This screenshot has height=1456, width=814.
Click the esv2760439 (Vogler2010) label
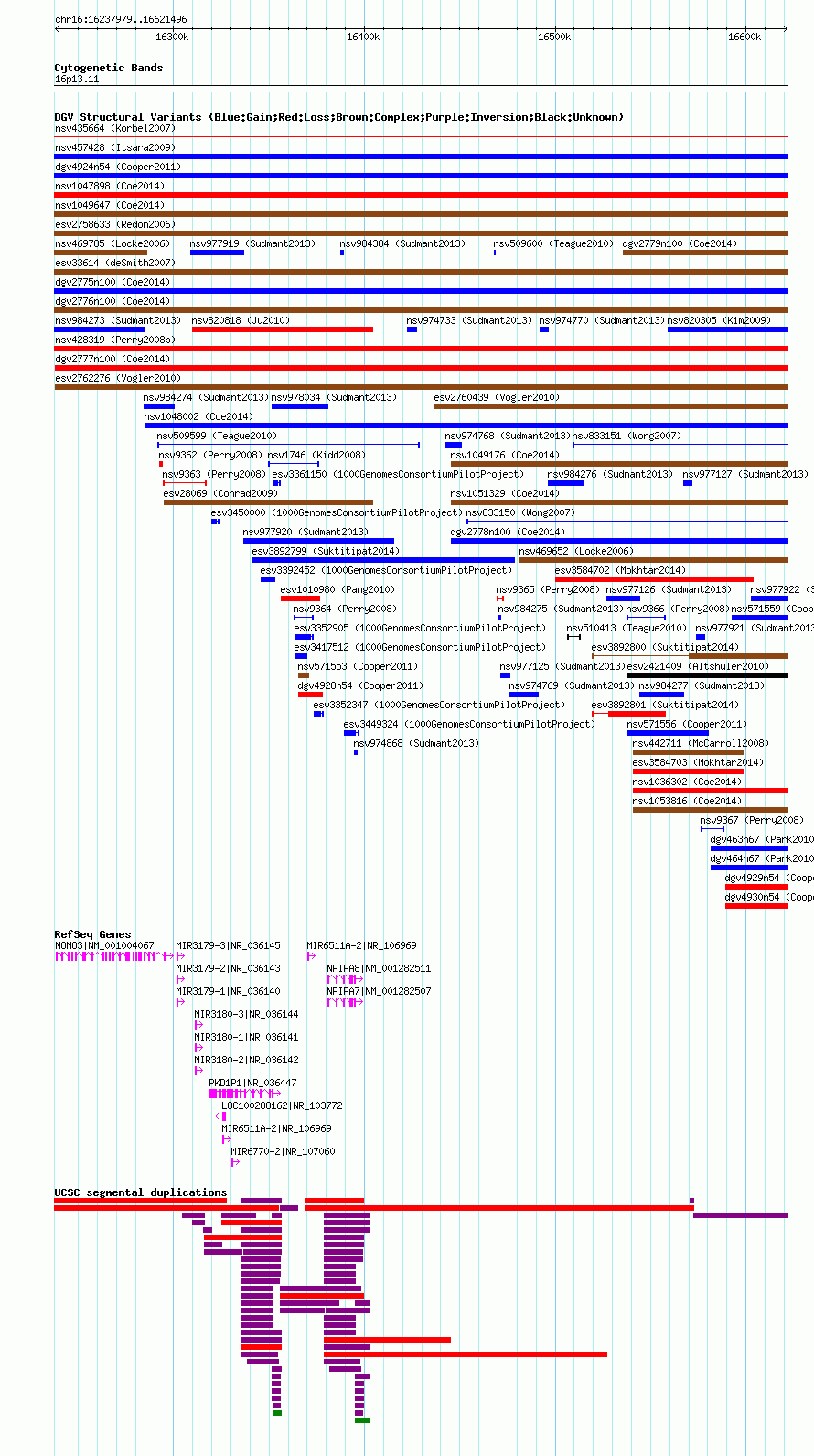pyautogui.click(x=498, y=397)
